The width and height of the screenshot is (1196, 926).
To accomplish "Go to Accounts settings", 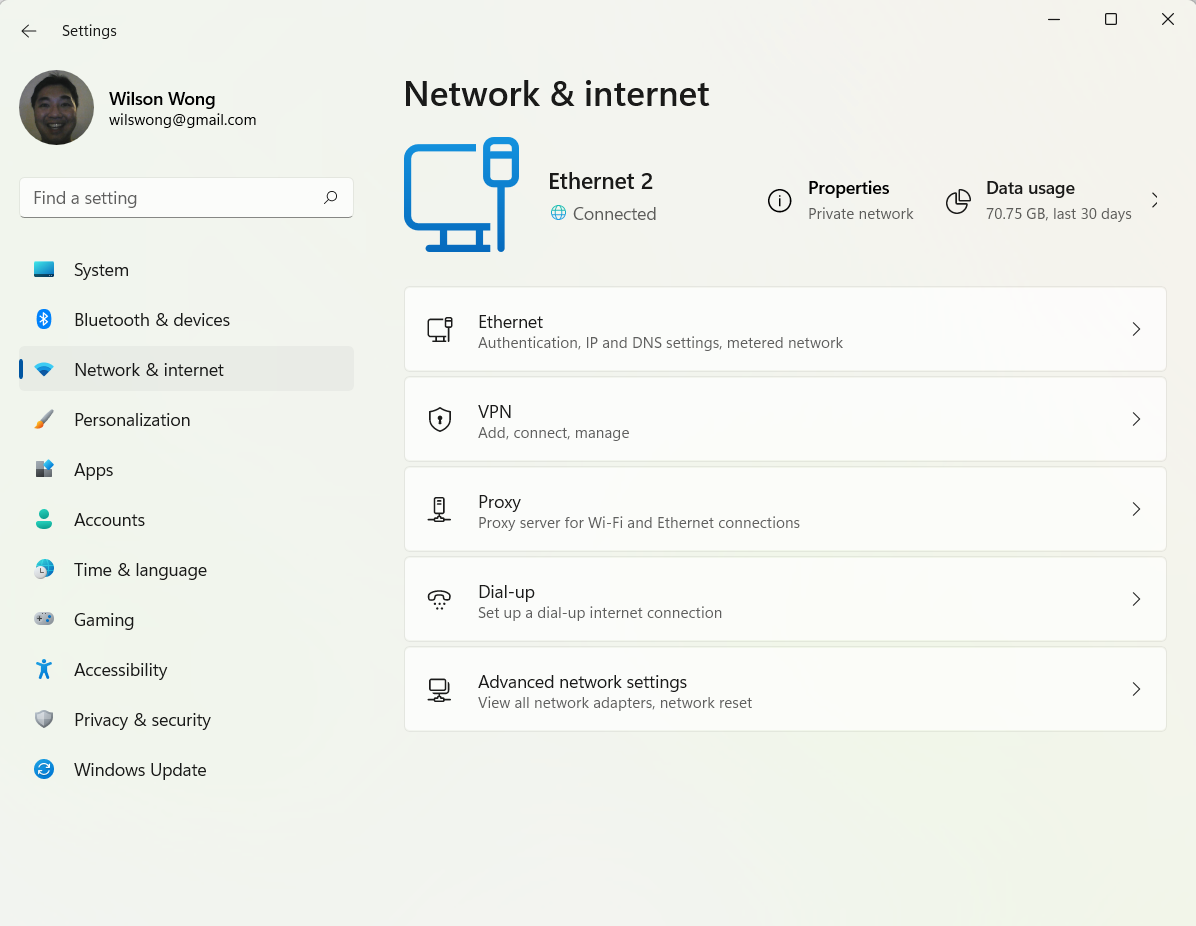I will [186, 519].
